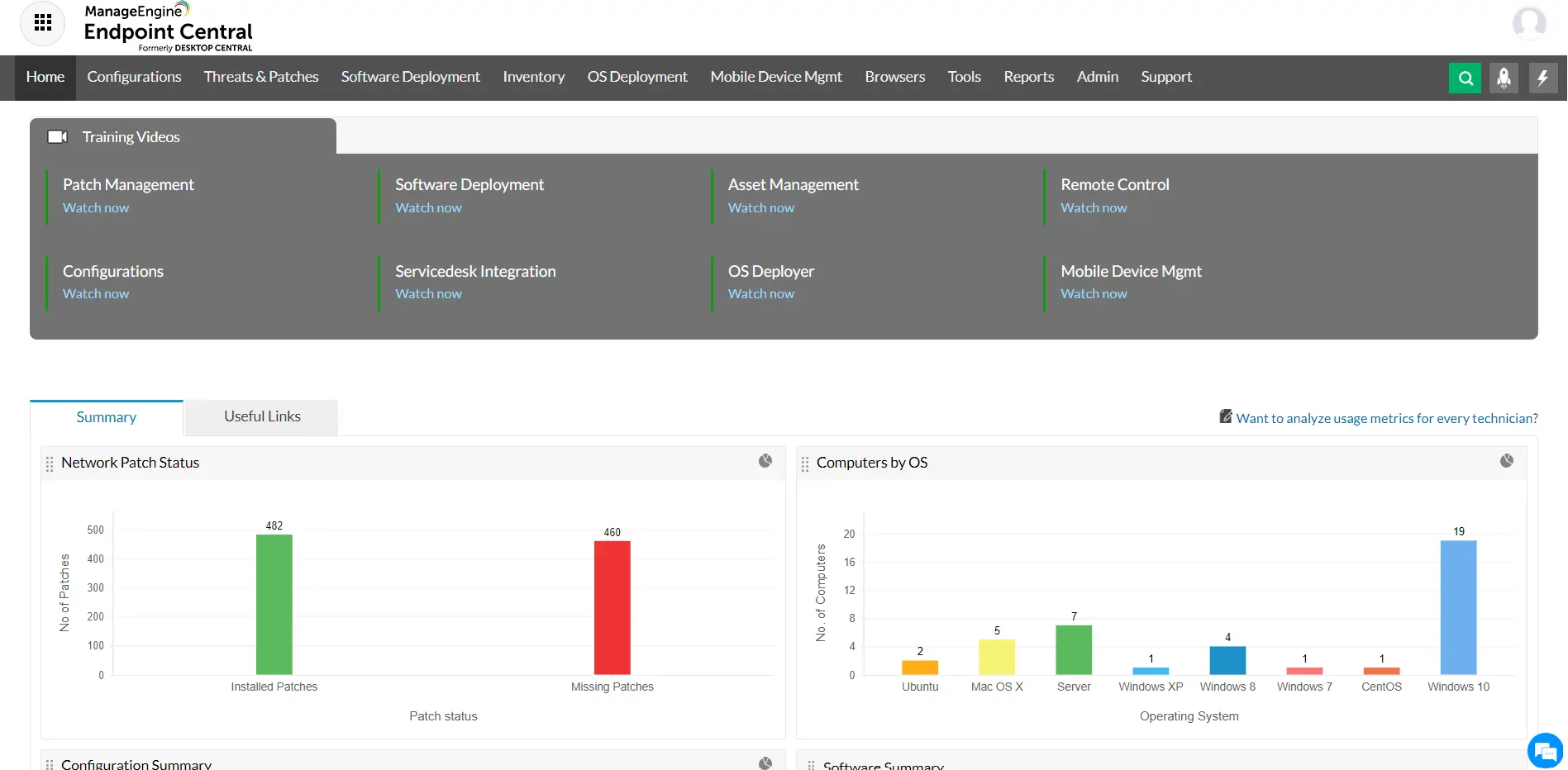
Task: Open the apps grid icon beside the logo
Action: click(x=42, y=23)
